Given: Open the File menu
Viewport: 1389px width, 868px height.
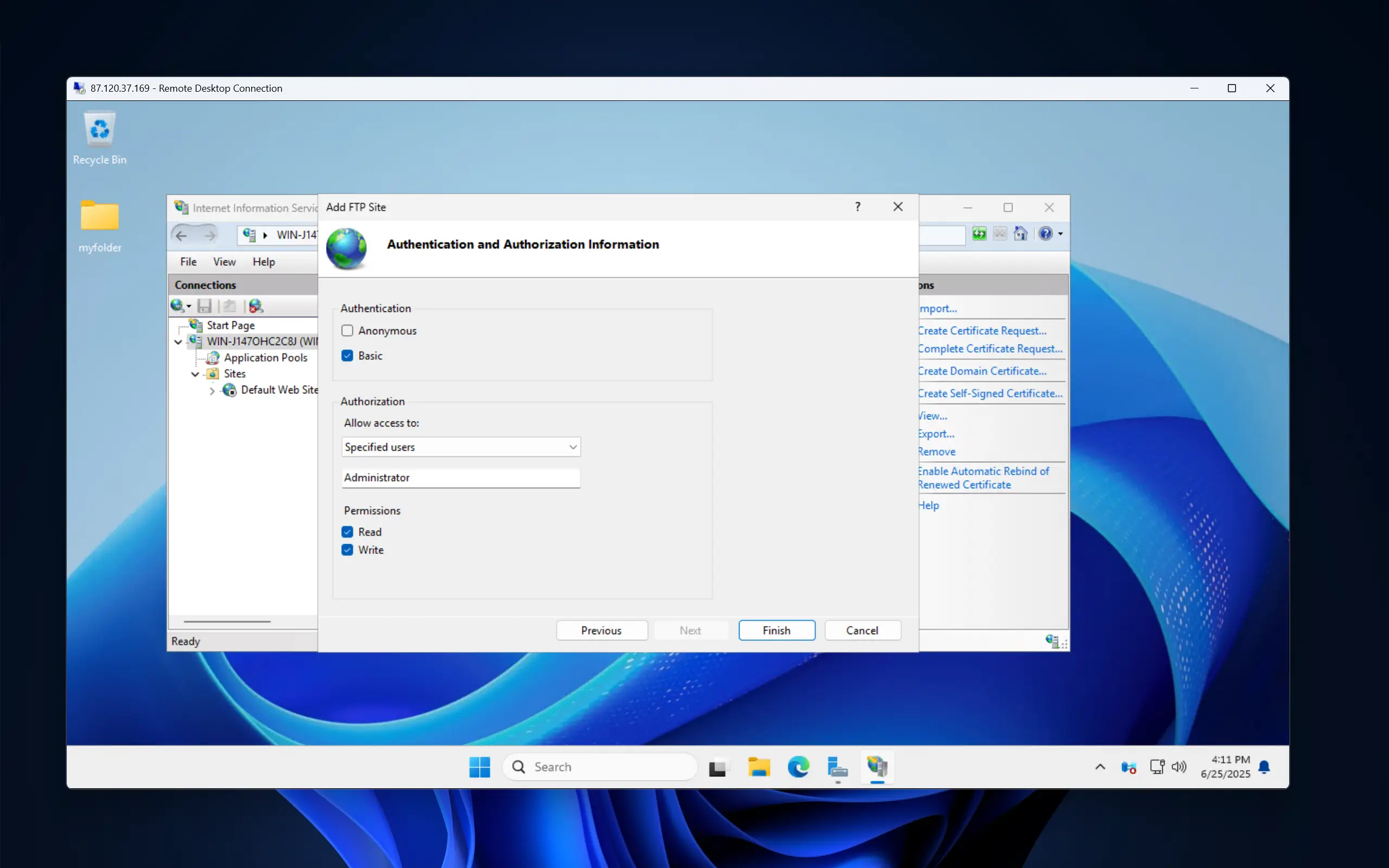Looking at the screenshot, I should coord(188,262).
